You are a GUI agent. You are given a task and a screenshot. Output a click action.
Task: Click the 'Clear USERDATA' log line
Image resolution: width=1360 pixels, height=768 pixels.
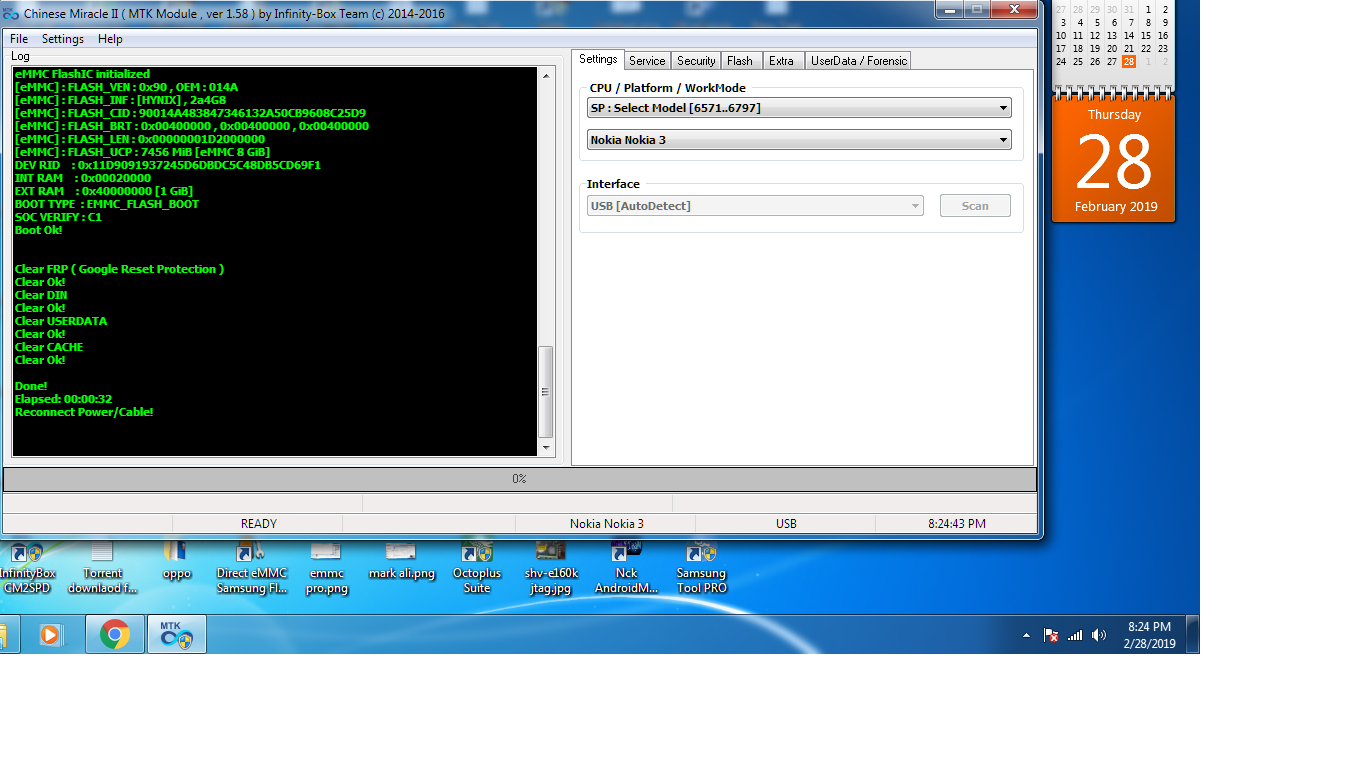[x=61, y=321]
